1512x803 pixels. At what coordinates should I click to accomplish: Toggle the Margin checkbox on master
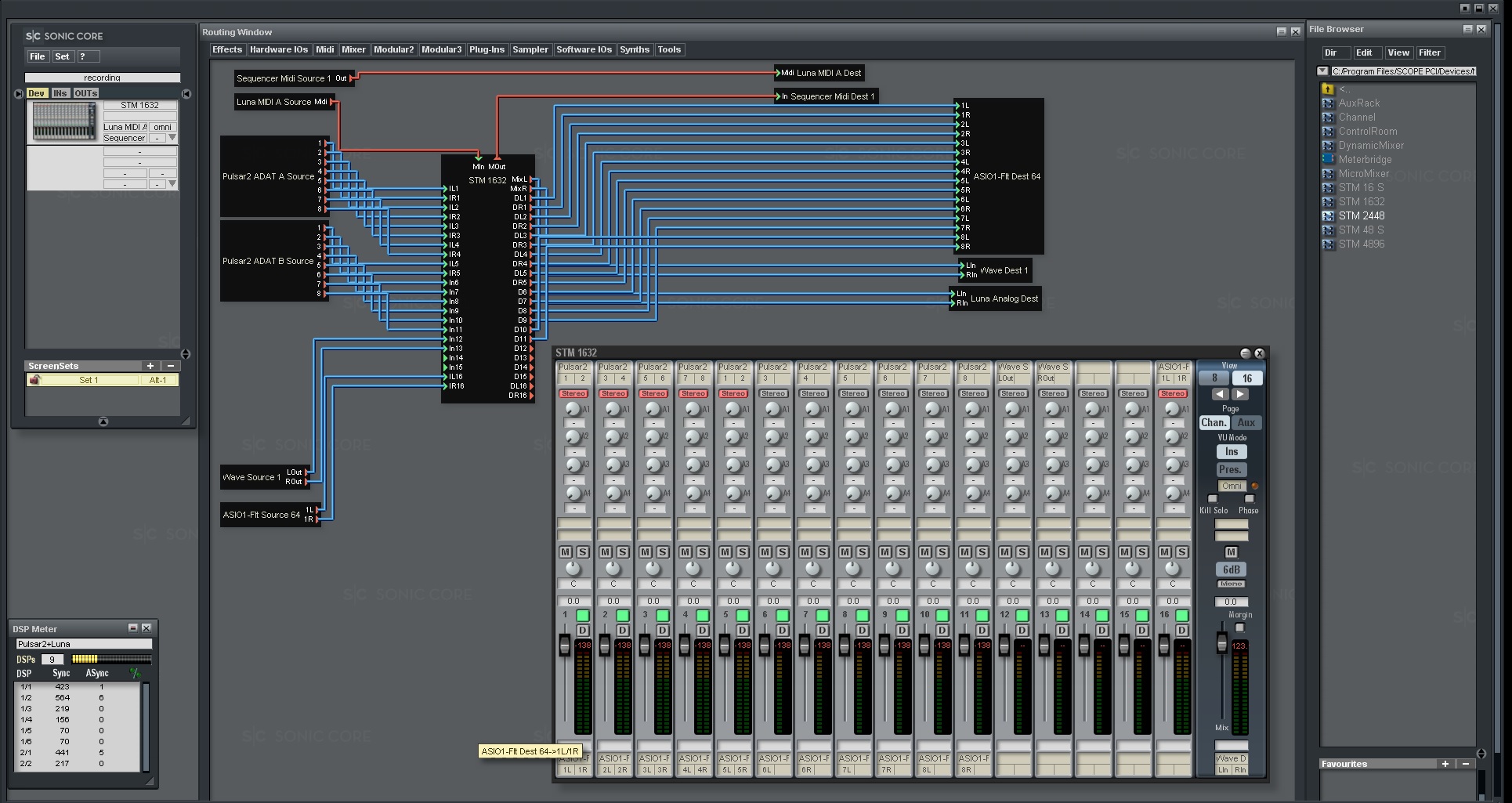pyautogui.click(x=1239, y=628)
